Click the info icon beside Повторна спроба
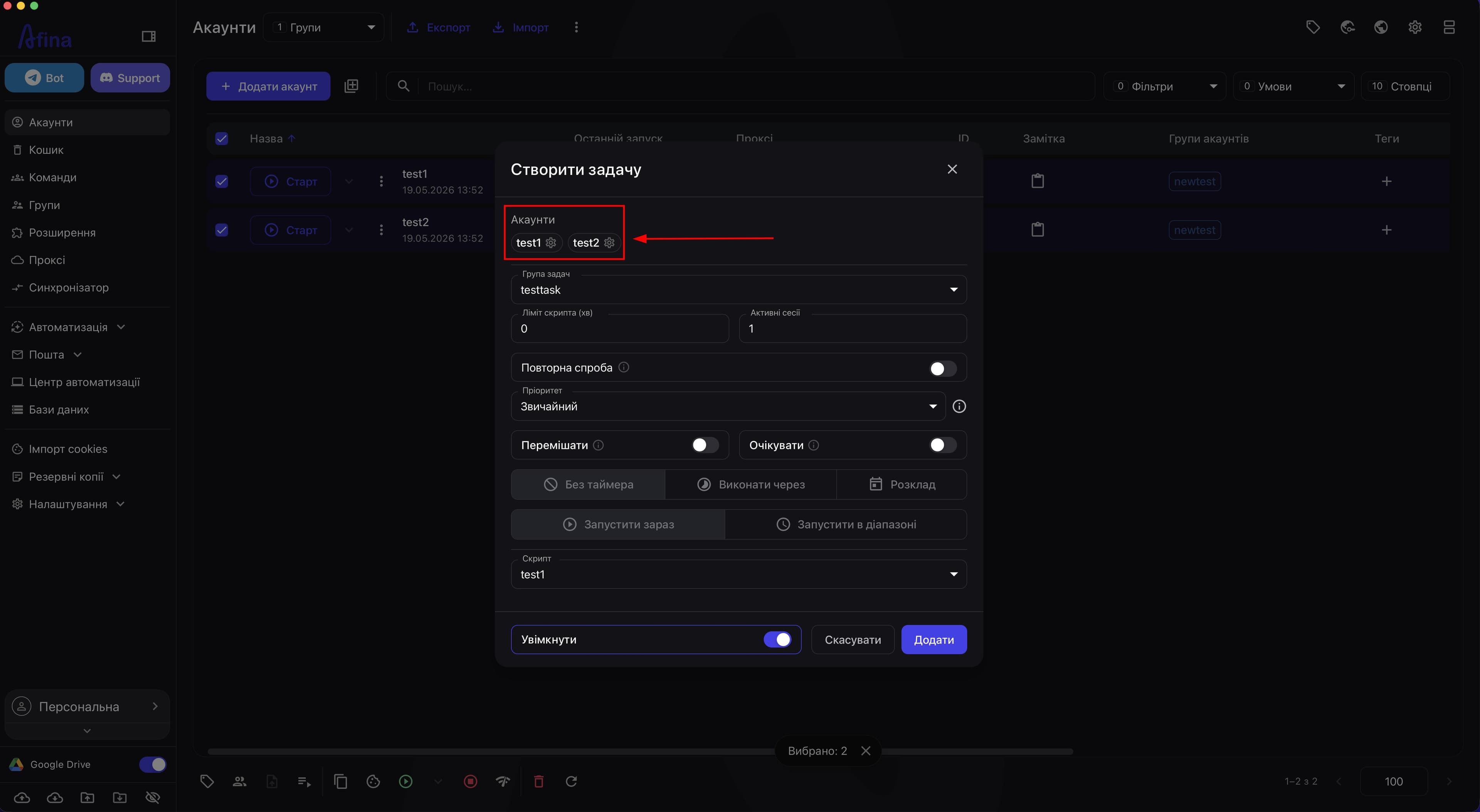The width and height of the screenshot is (1480, 812). (x=624, y=367)
